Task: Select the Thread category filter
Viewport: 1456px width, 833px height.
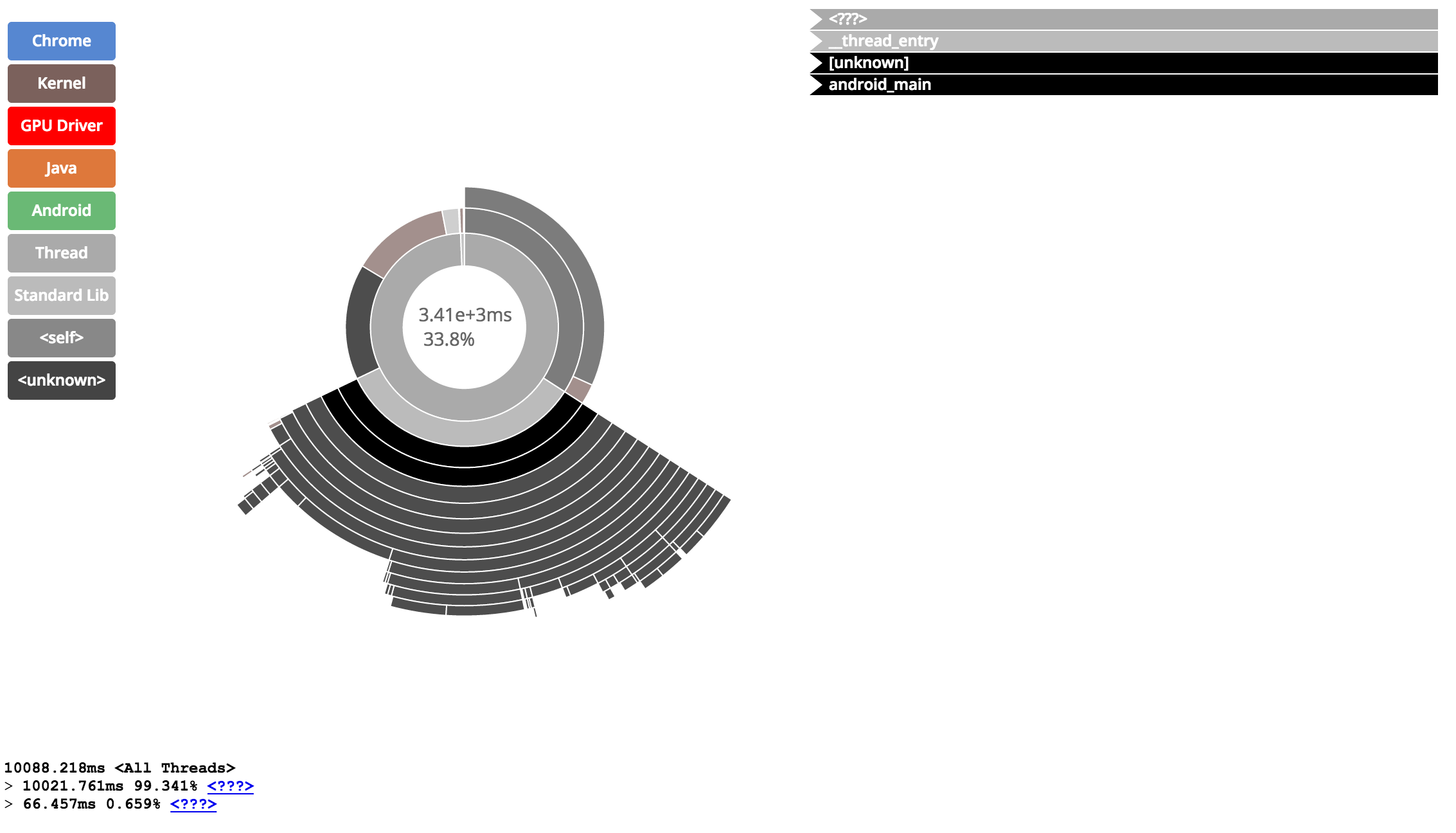Action: pyautogui.click(x=62, y=252)
